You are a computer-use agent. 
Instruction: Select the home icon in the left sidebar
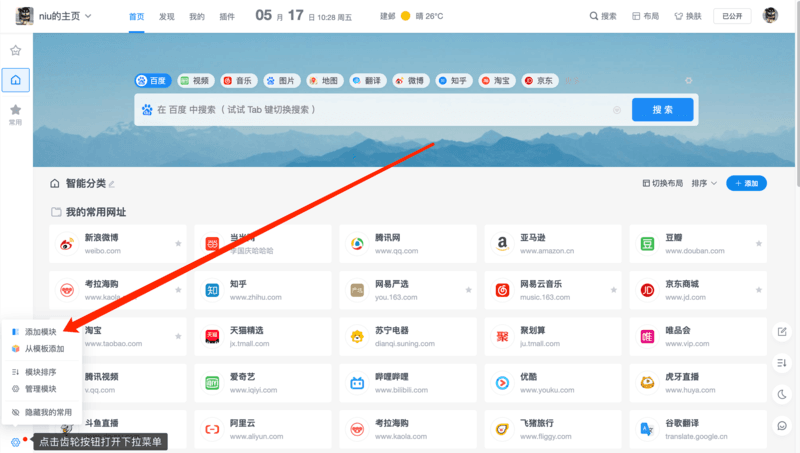point(16,80)
